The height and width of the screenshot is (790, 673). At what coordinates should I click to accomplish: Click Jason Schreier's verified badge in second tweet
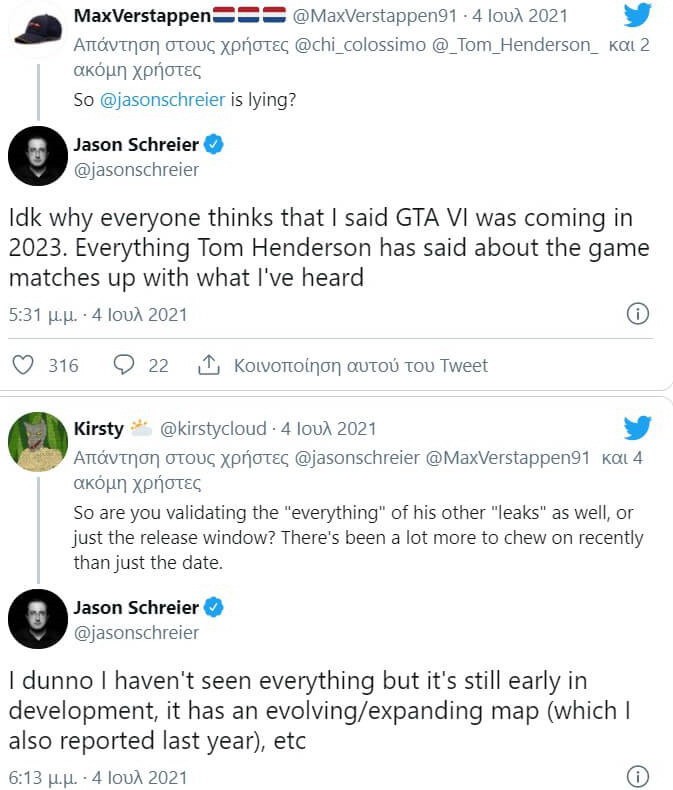[x=214, y=607]
